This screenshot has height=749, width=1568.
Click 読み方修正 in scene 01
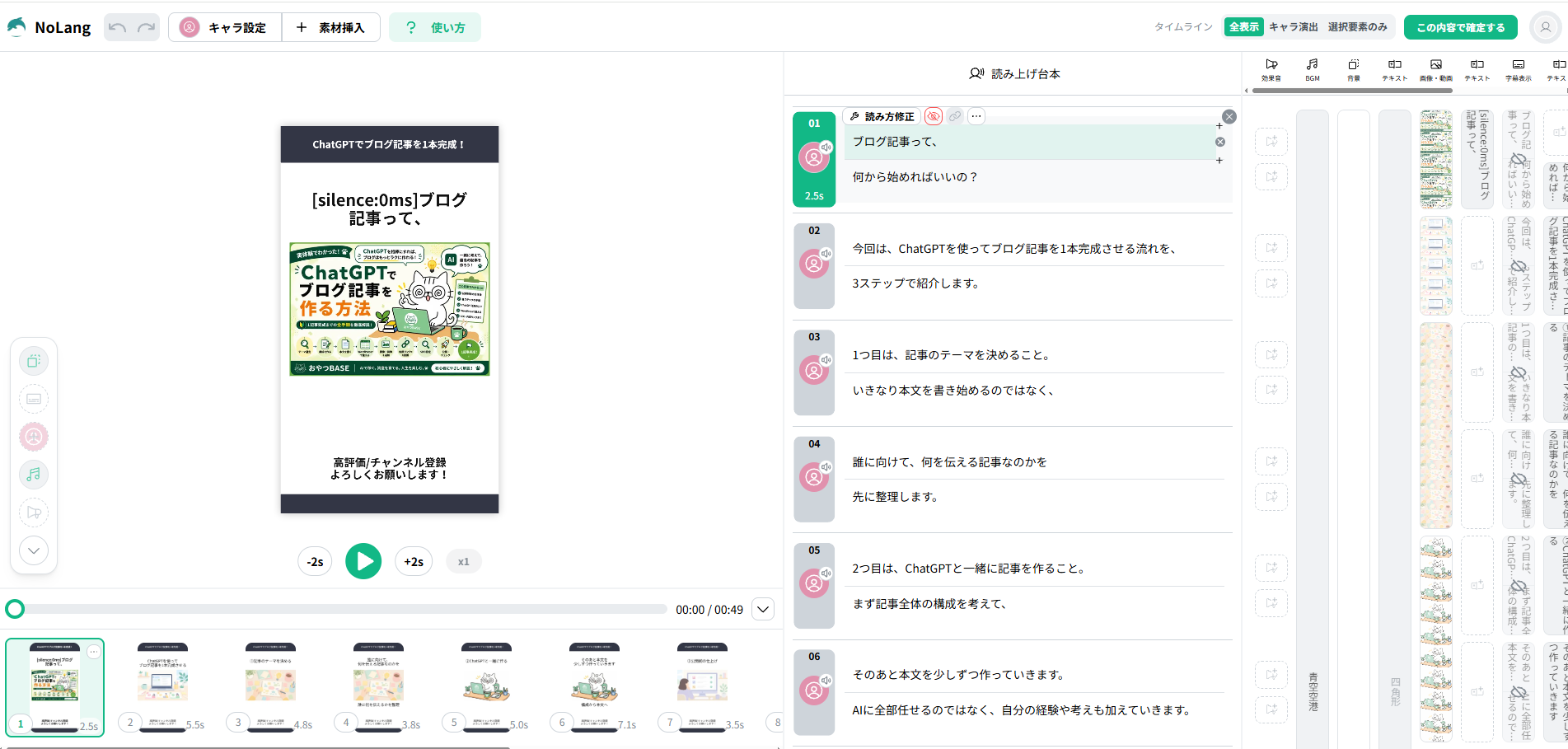coord(882,116)
